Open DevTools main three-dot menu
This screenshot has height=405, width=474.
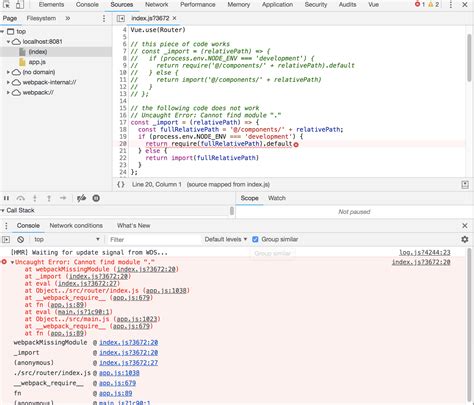pyautogui.click(x=451, y=5)
